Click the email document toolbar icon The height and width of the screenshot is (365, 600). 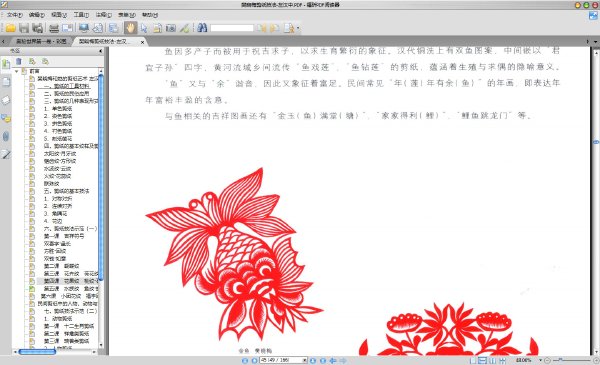67,28
